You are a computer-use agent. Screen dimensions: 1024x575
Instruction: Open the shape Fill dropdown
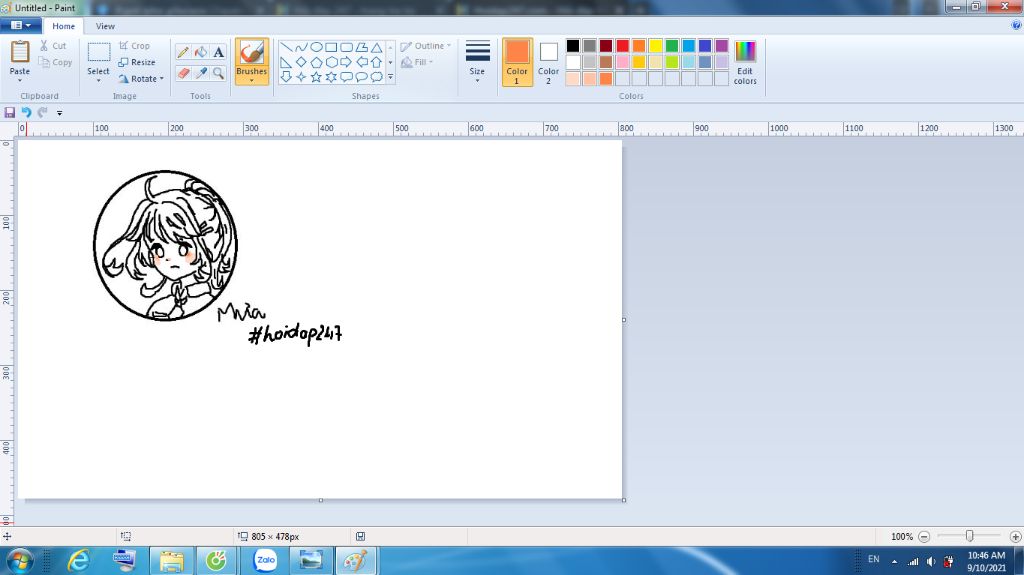coord(417,62)
